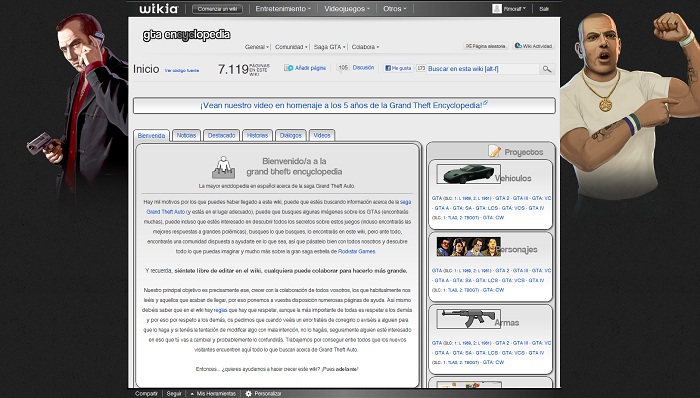Expand Mis Herramientas in bottom bar
700x398 pixels.
click(x=213, y=394)
